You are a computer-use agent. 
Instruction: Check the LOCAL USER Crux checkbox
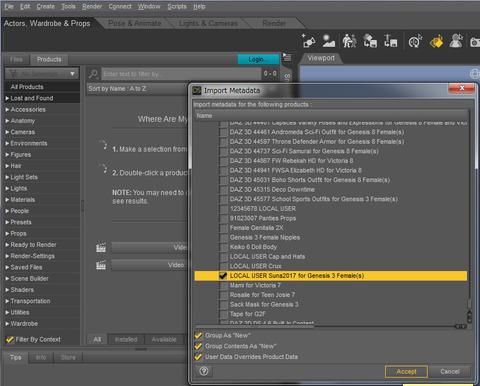223,266
